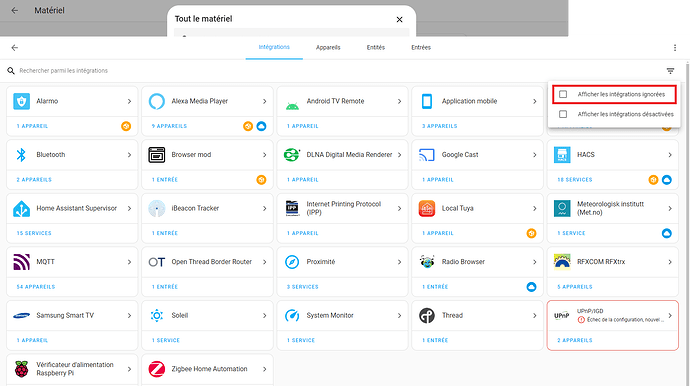Image resolution: width=690 pixels, height=386 pixels.
Task: Click the Internet Printing Protocol icon
Action: [293, 209]
